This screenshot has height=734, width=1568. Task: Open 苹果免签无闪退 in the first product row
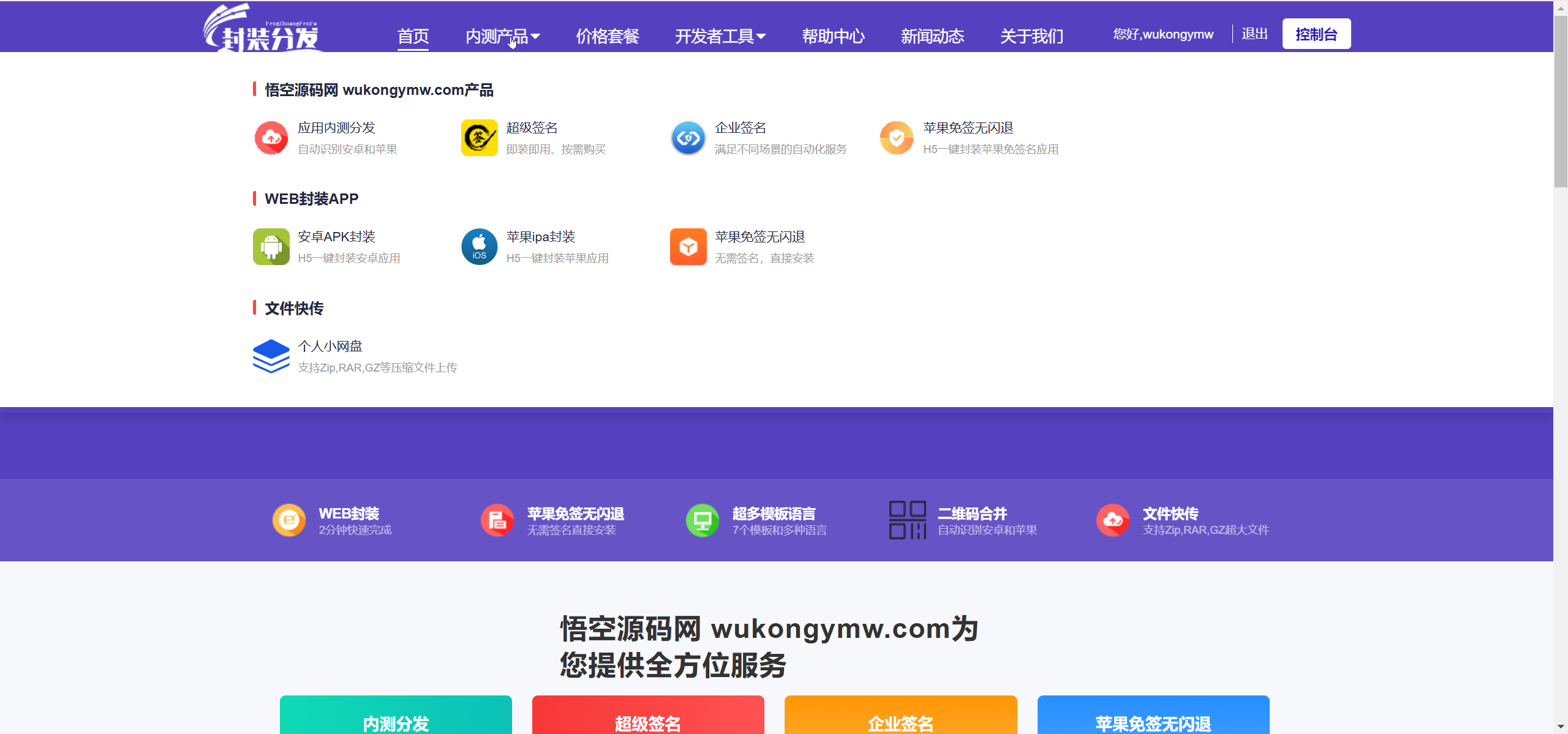[968, 128]
